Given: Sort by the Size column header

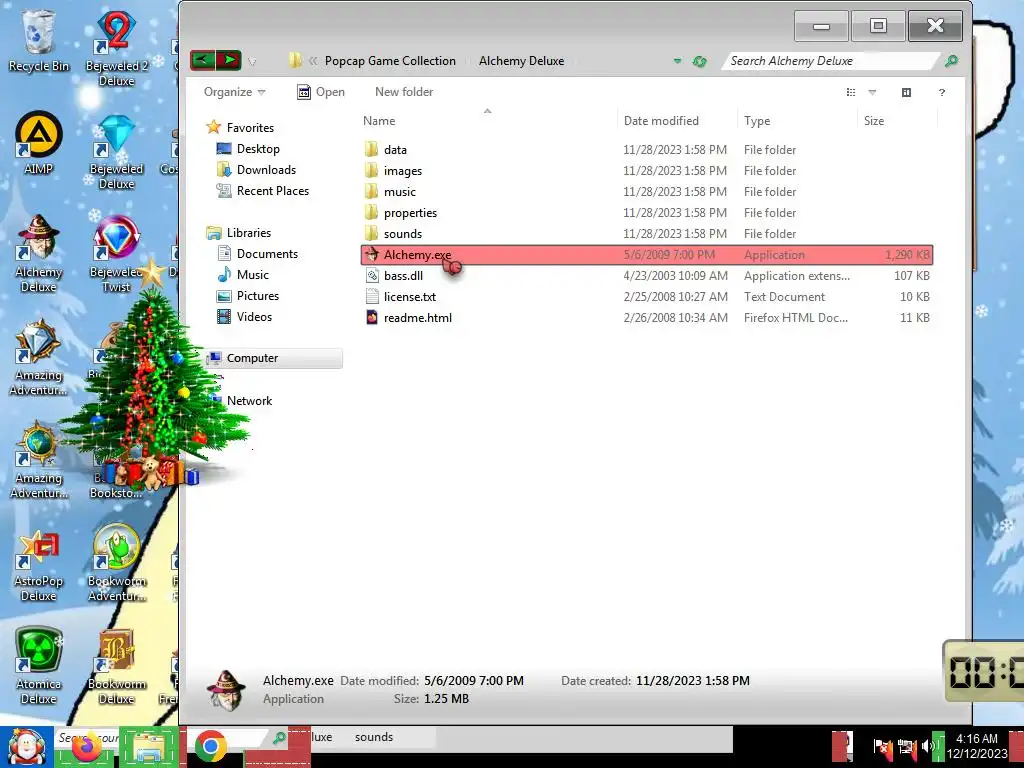Looking at the screenshot, I should pos(897,121).
